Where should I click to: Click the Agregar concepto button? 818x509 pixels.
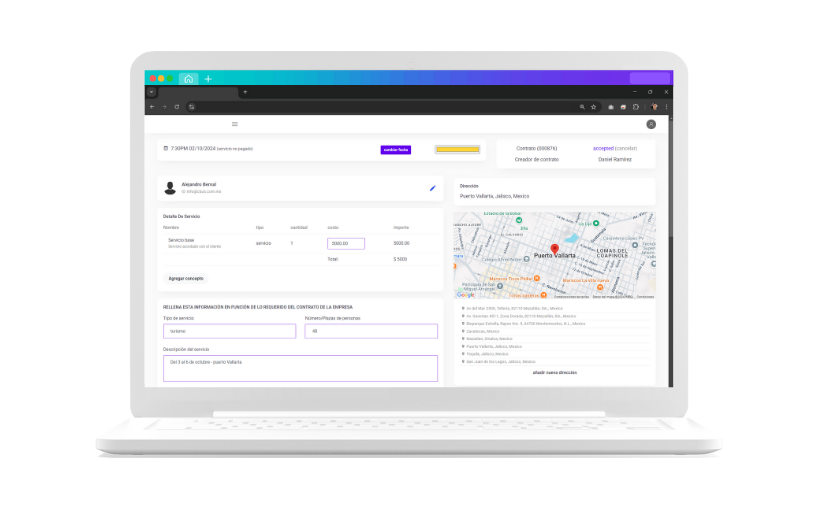pyautogui.click(x=186, y=278)
